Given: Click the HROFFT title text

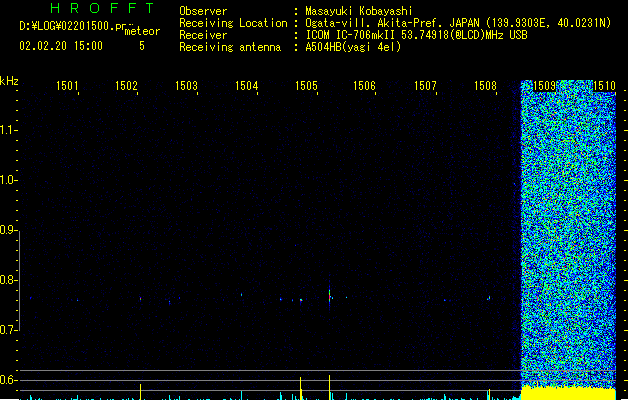Looking at the screenshot, I should tap(102, 8).
